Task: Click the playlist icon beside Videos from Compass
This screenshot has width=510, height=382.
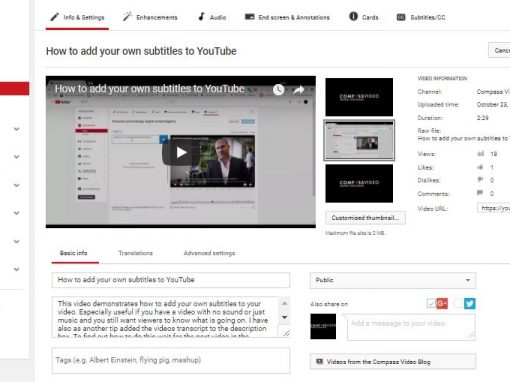Action: 319,361
